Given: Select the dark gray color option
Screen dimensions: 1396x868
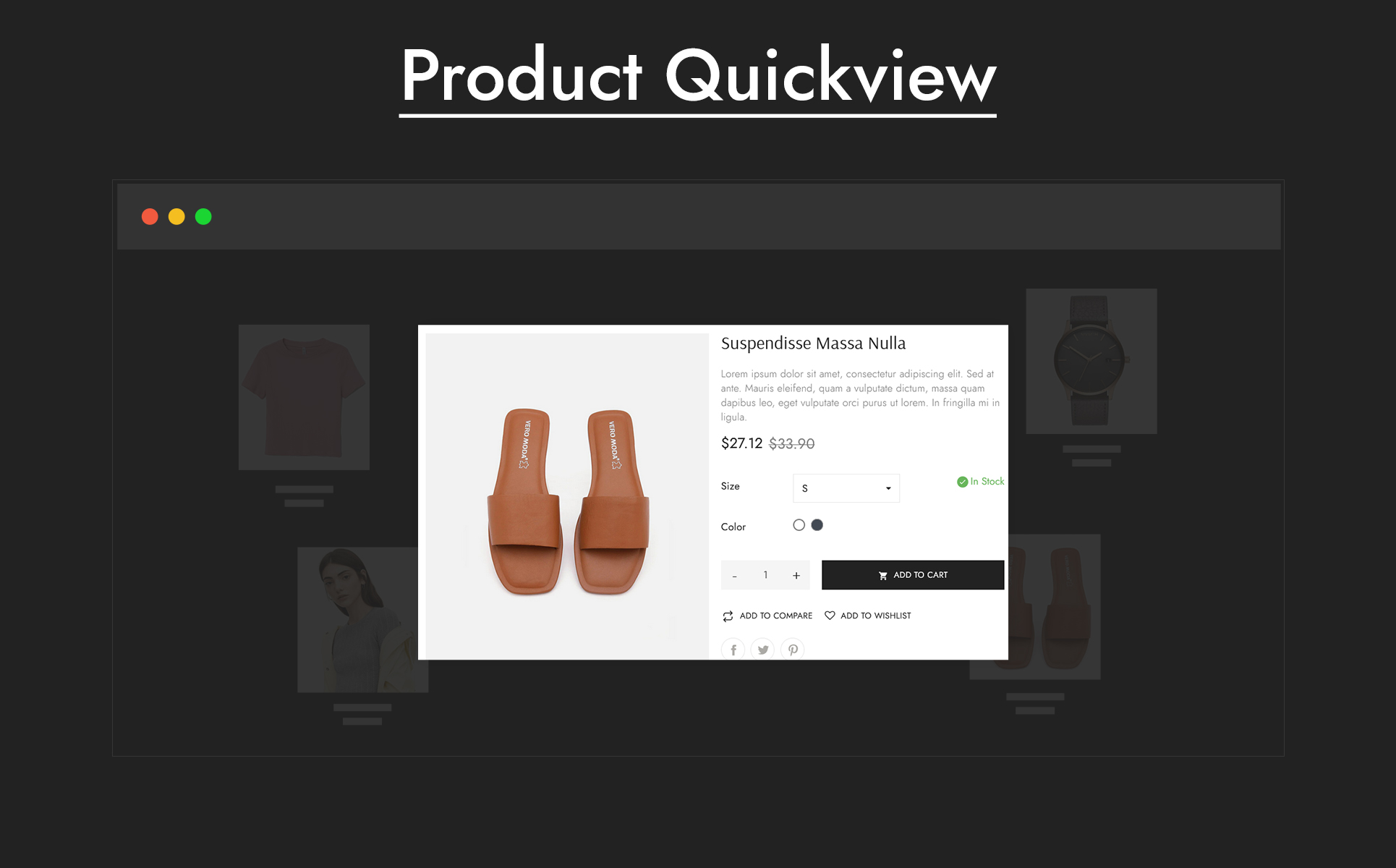Looking at the screenshot, I should click(x=817, y=525).
